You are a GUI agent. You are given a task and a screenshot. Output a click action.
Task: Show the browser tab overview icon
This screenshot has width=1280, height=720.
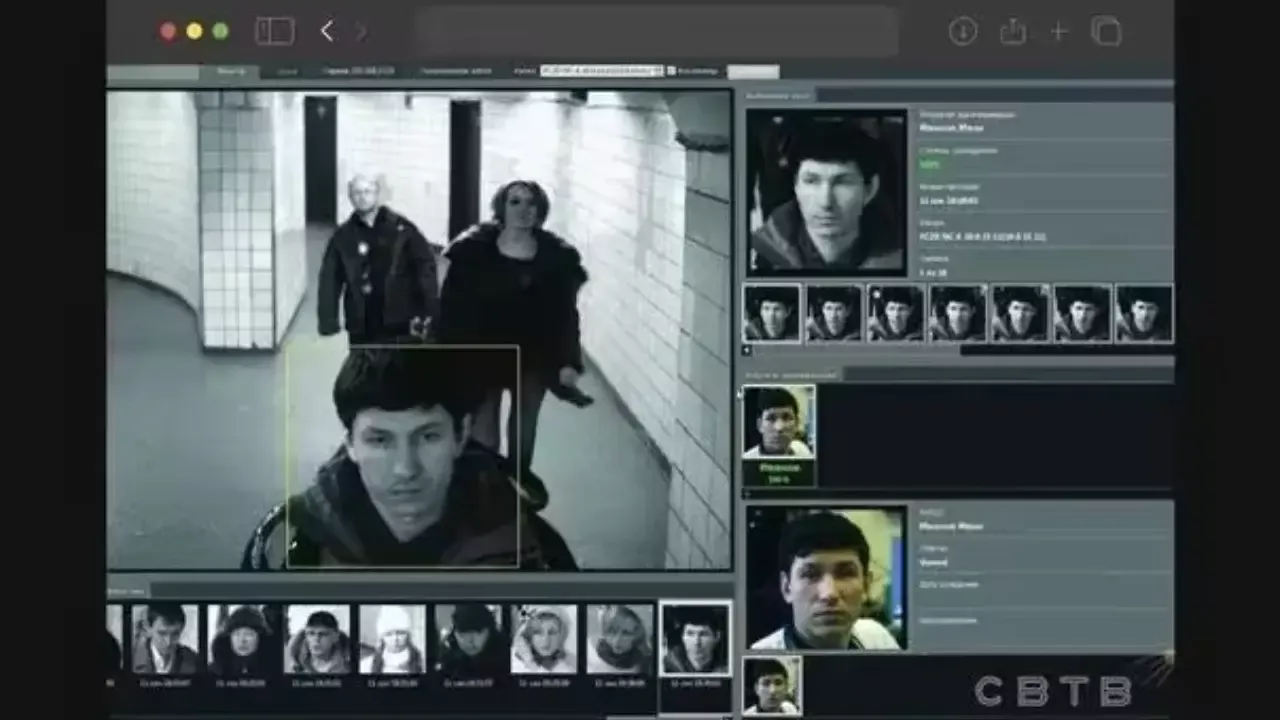click(1106, 31)
